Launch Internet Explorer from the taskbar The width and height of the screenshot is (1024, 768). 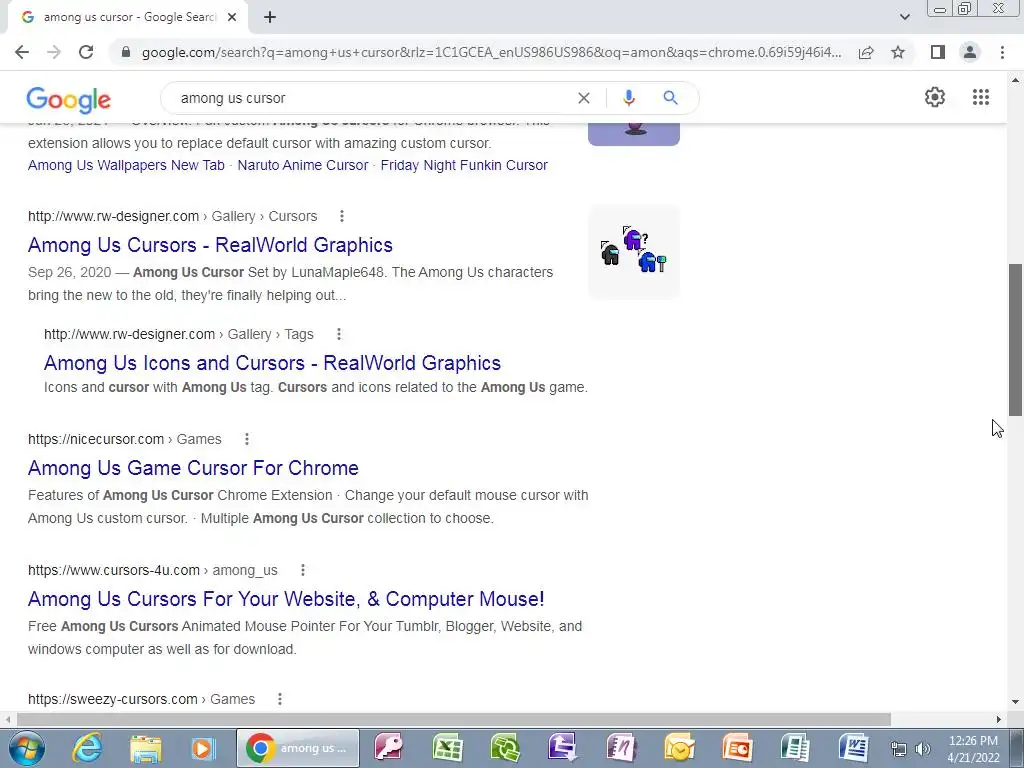(x=88, y=748)
